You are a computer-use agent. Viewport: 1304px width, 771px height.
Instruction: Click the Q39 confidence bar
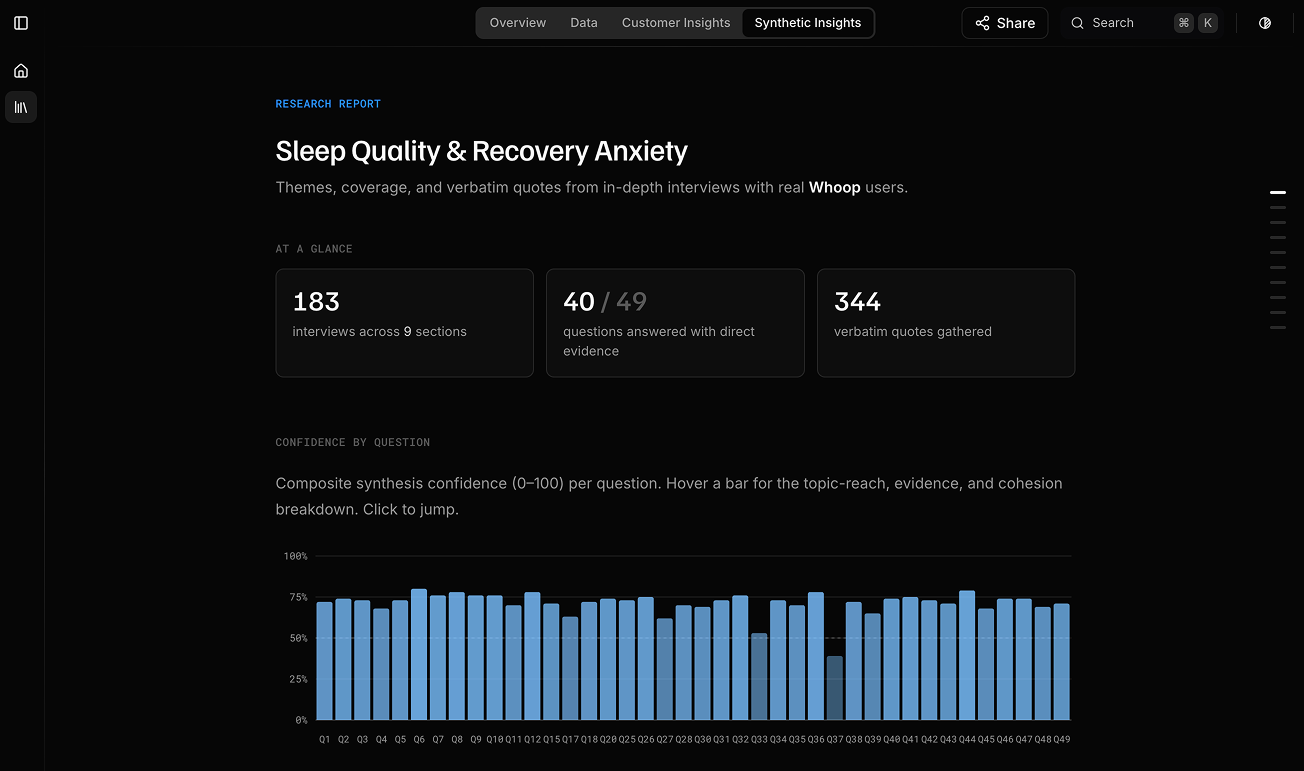click(873, 667)
